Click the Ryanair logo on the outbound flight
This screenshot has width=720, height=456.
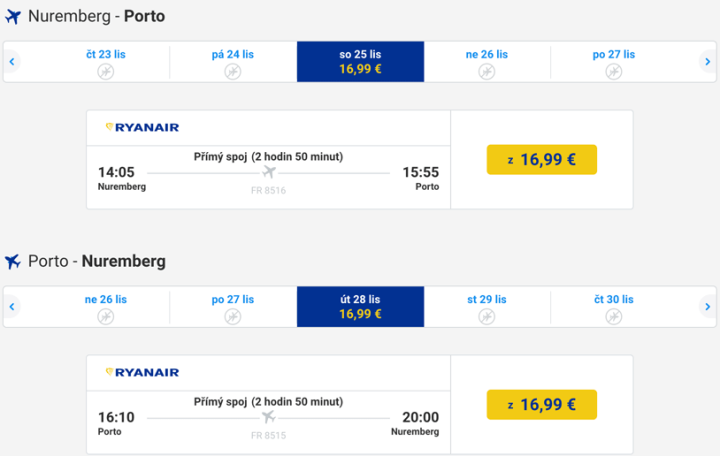pos(142,127)
